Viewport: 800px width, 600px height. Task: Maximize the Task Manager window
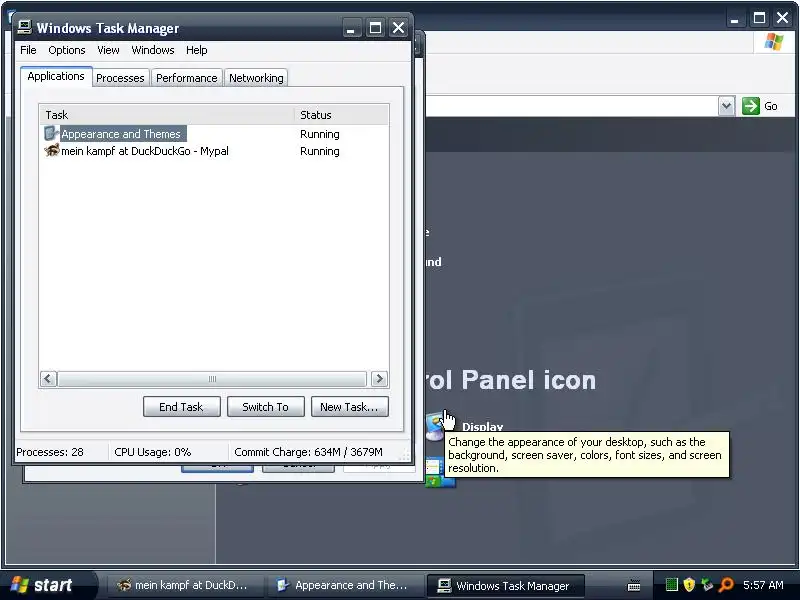pos(375,28)
